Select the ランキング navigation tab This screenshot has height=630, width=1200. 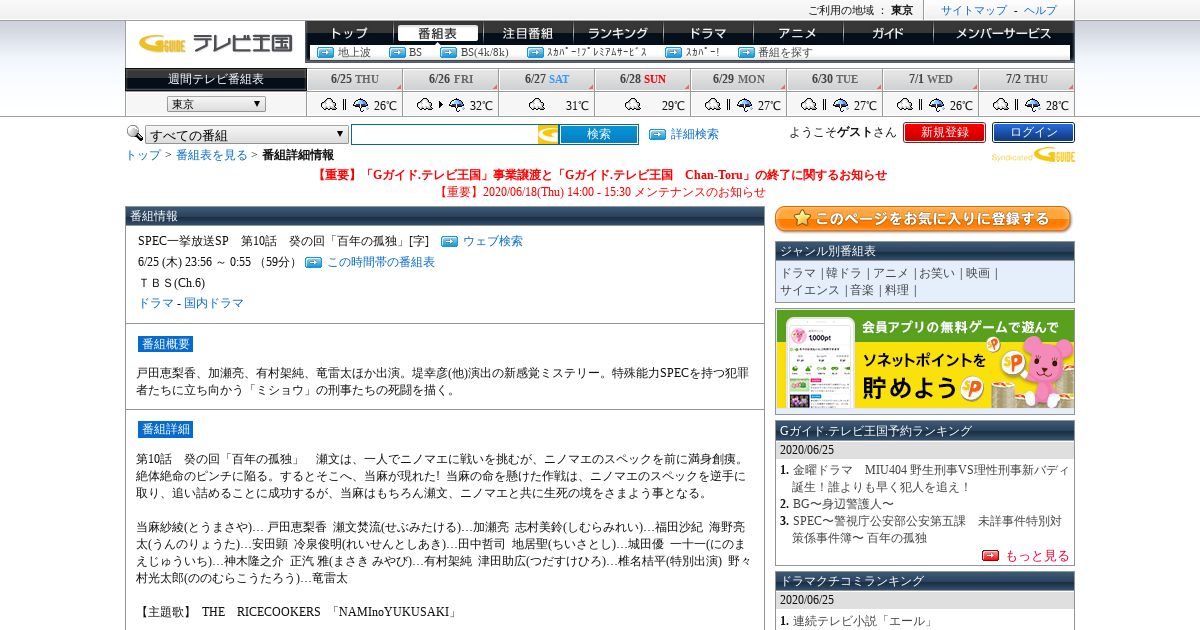(618, 33)
